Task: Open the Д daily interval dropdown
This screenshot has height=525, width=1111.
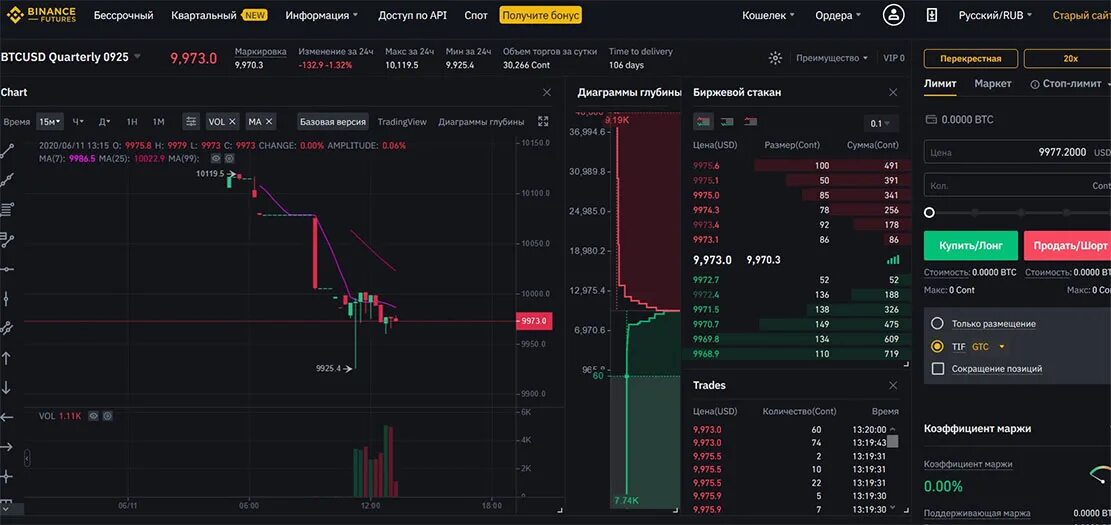Action: pyautogui.click(x=103, y=122)
